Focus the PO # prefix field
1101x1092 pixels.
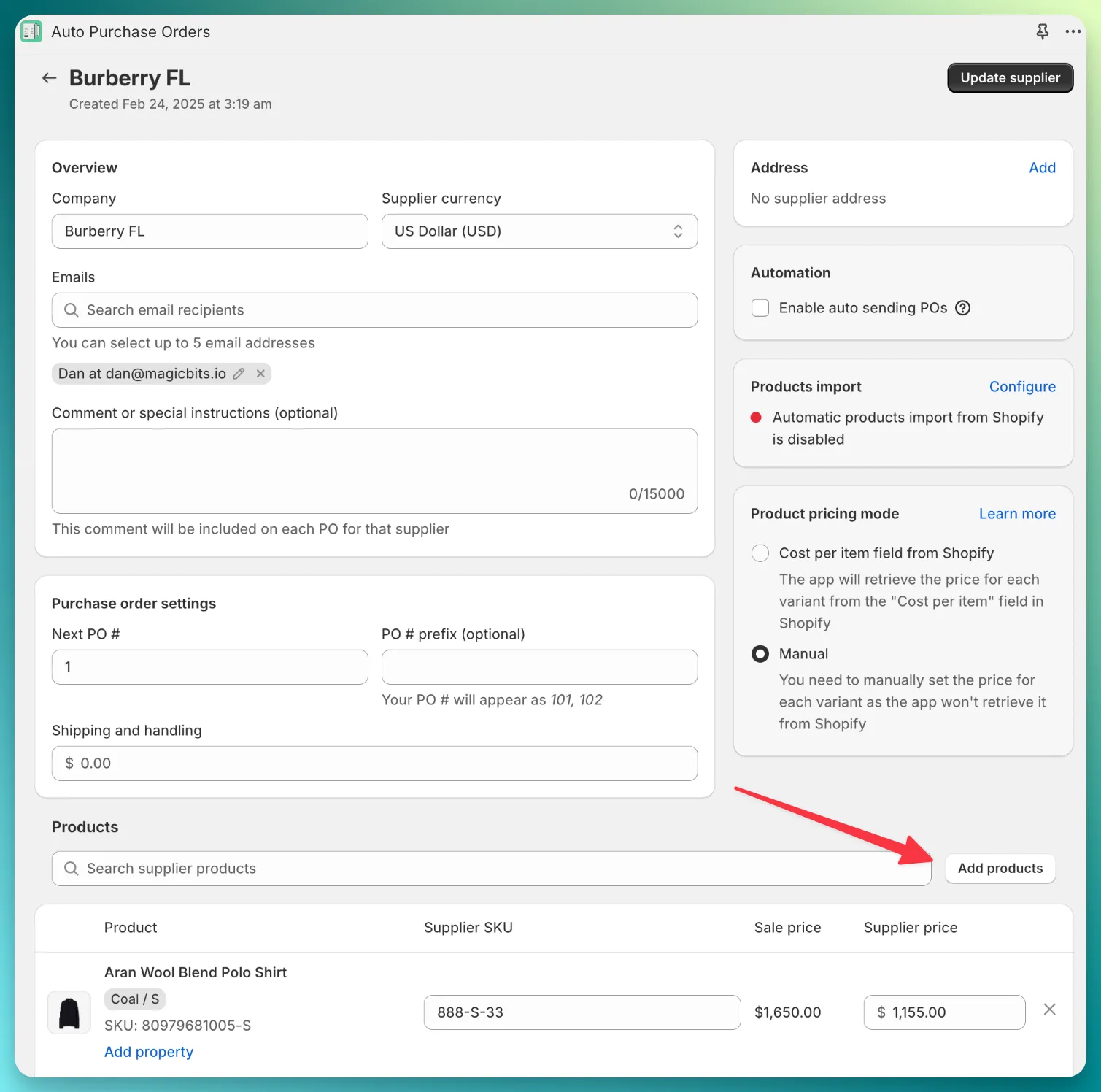click(539, 667)
